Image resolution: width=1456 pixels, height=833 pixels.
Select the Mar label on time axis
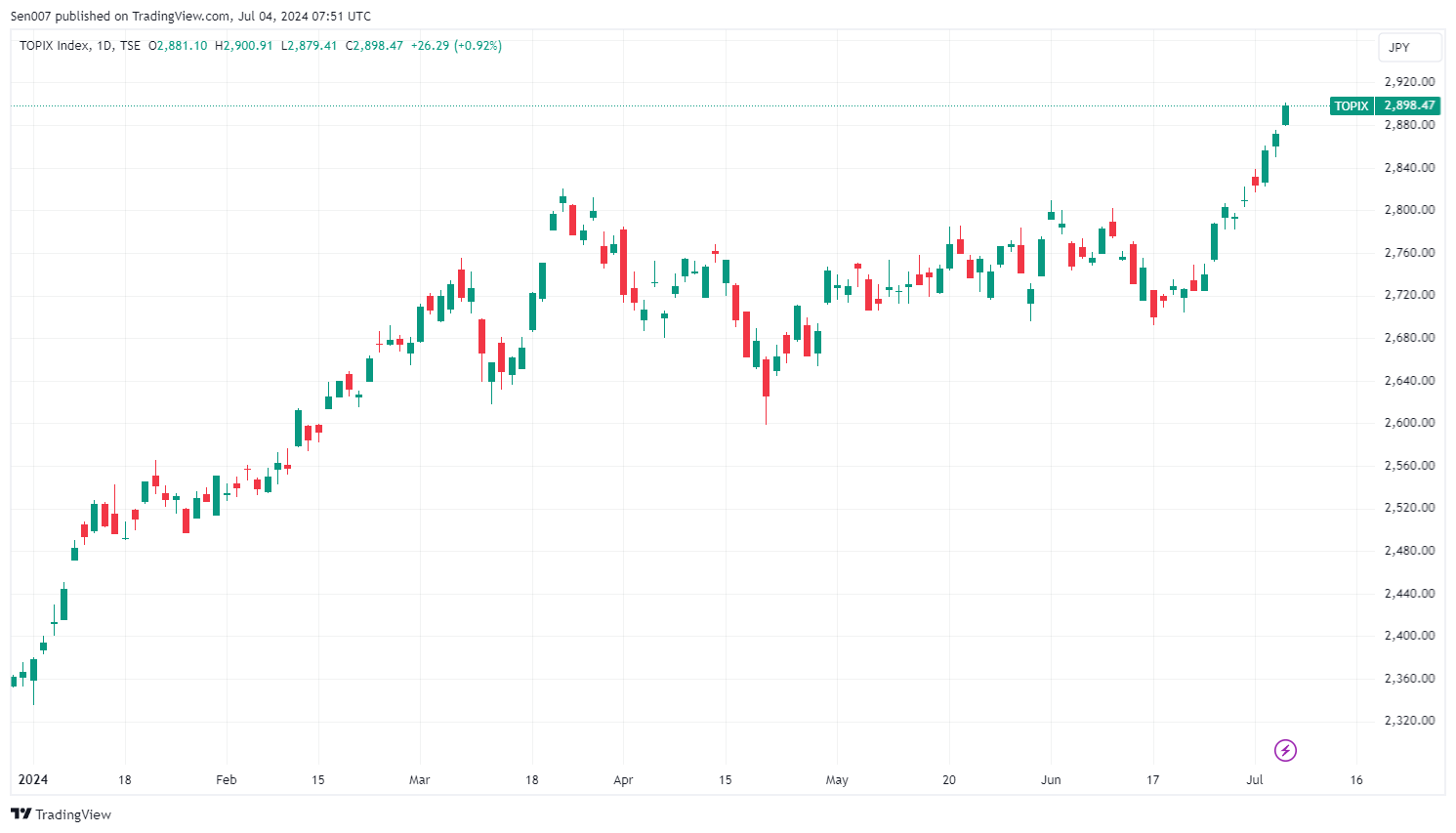point(419,780)
